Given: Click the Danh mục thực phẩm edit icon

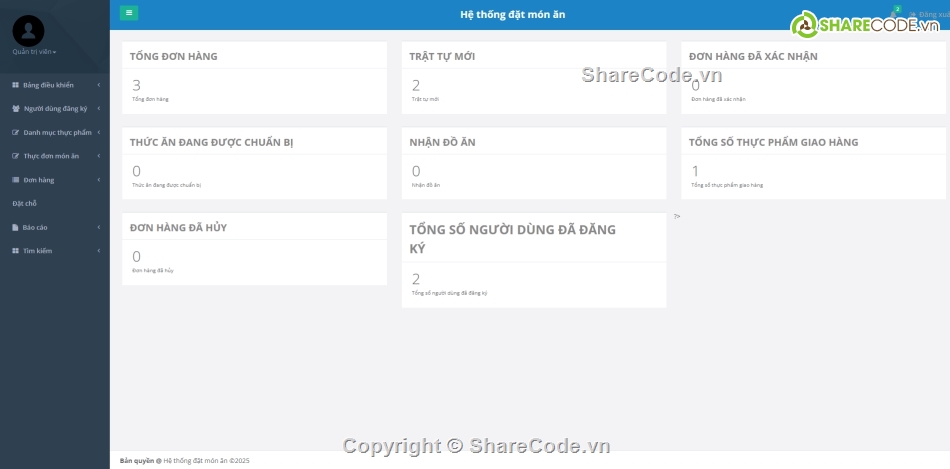Looking at the screenshot, I should click(15, 132).
